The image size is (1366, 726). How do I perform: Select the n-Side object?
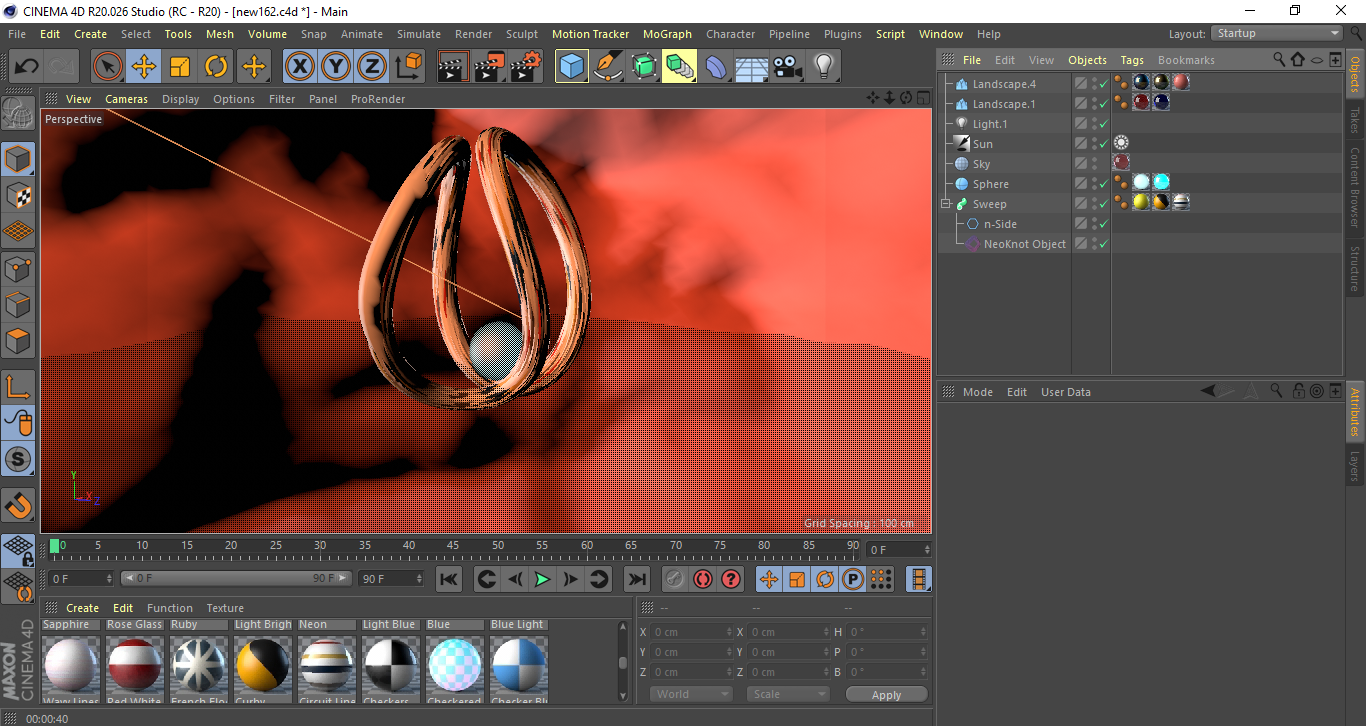[x=1000, y=224]
